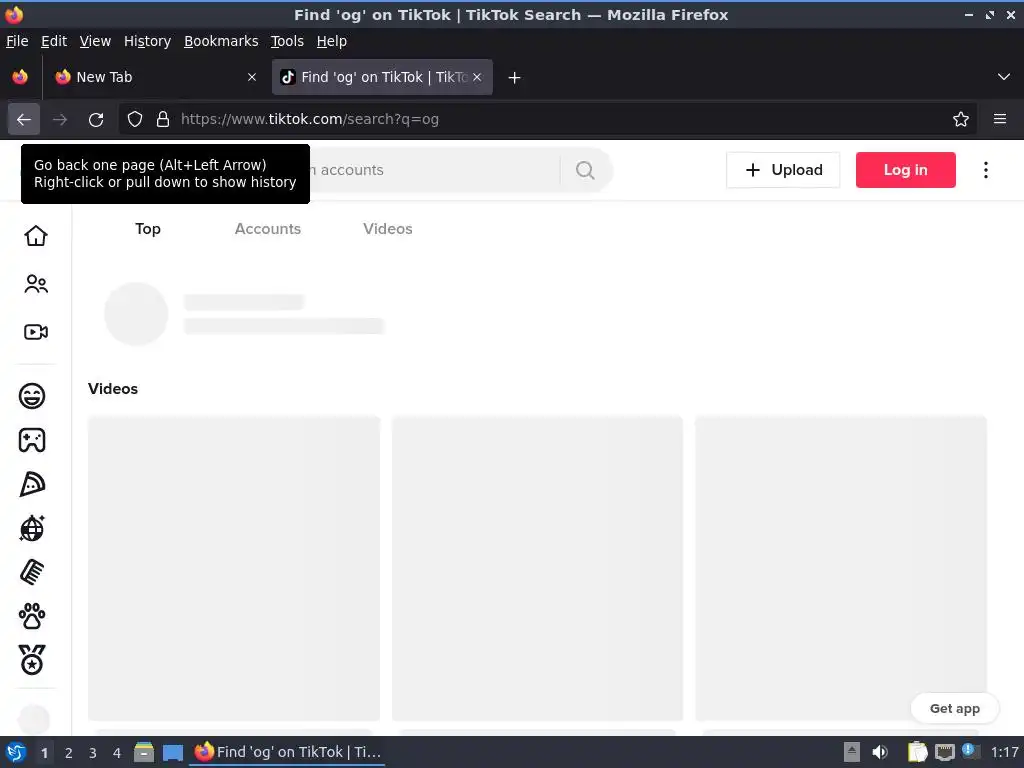The width and height of the screenshot is (1024, 768).
Task: Open the Edit menu
Action: tap(54, 41)
